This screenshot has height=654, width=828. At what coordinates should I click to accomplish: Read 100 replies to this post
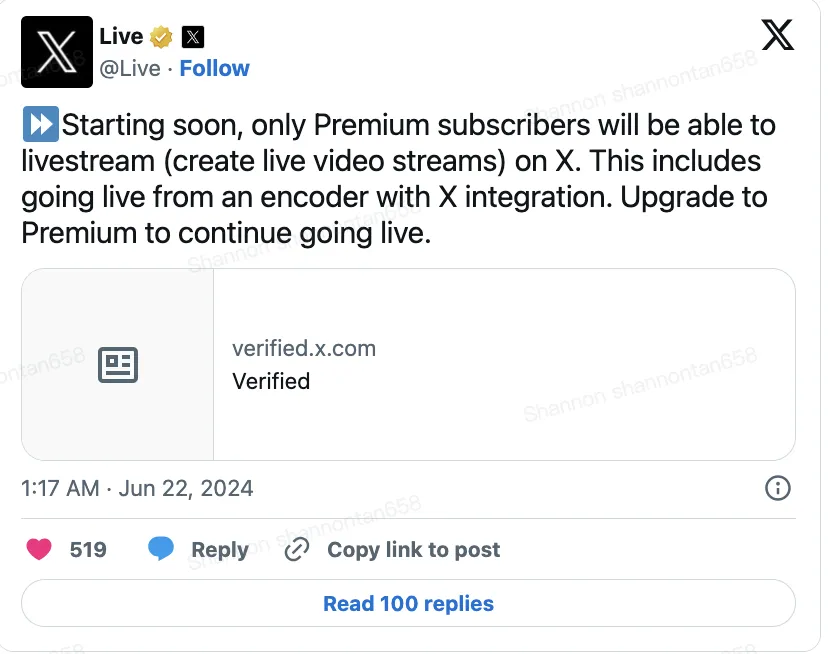pyautogui.click(x=408, y=603)
